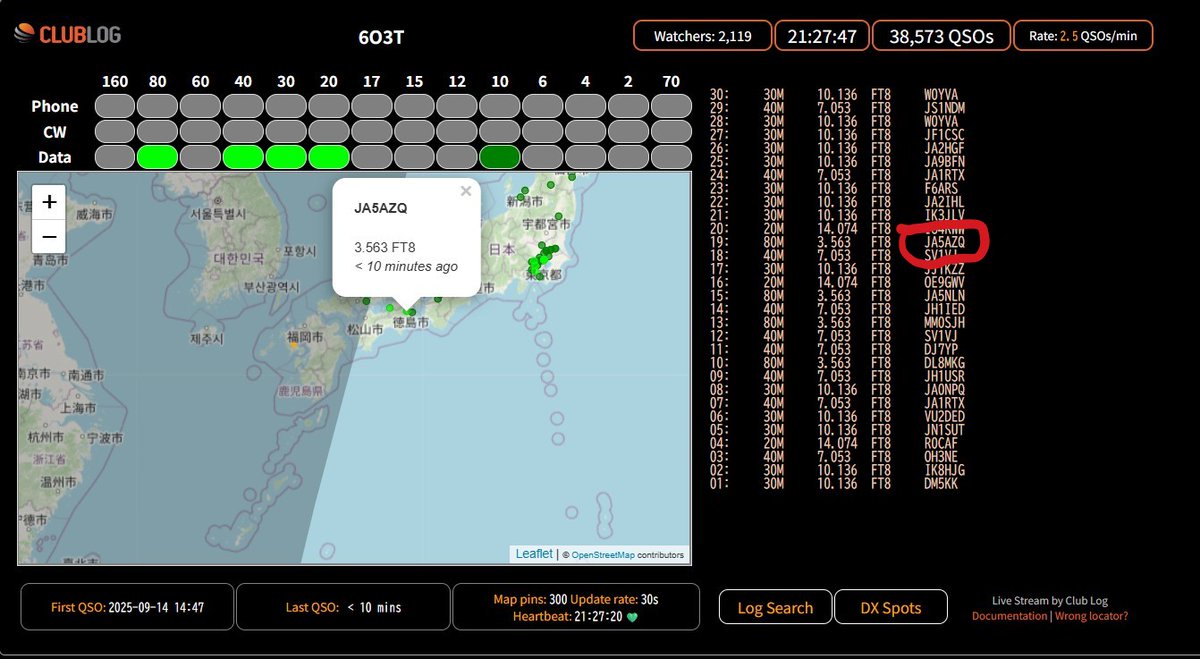Image resolution: width=1200 pixels, height=659 pixels.
Task: Click the 6 band column header
Action: coord(543,81)
